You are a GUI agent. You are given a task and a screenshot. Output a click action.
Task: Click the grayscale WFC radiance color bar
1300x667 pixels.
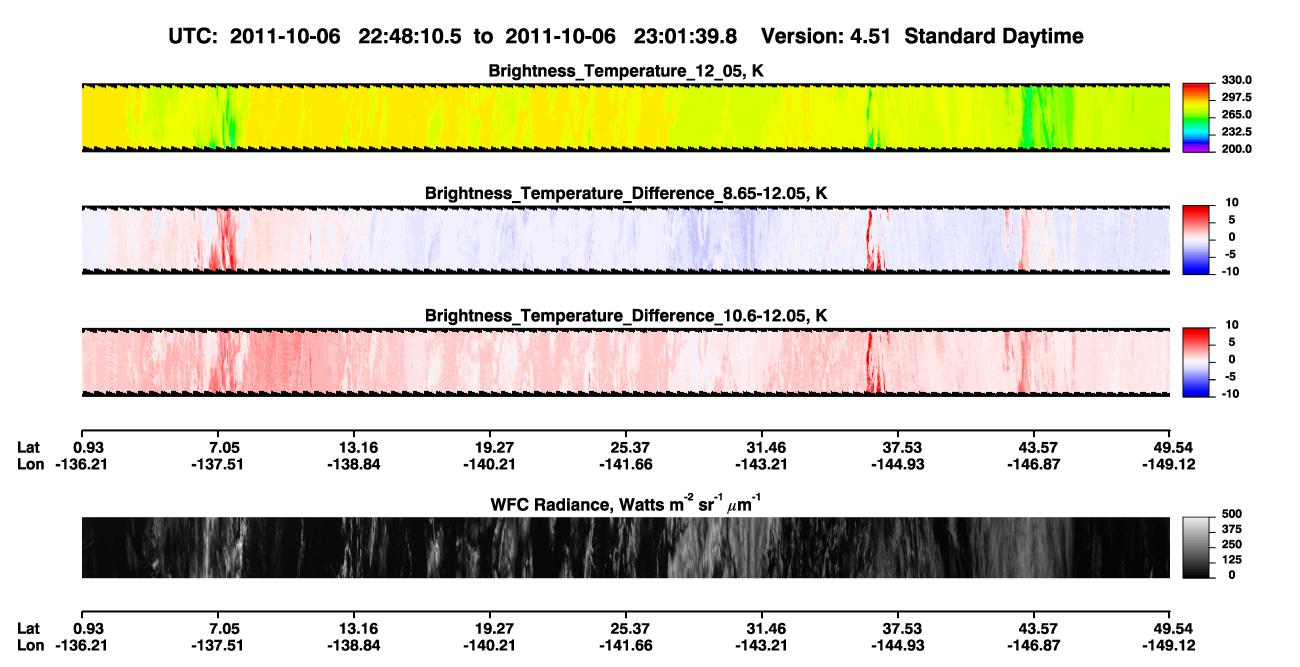pos(1197,548)
